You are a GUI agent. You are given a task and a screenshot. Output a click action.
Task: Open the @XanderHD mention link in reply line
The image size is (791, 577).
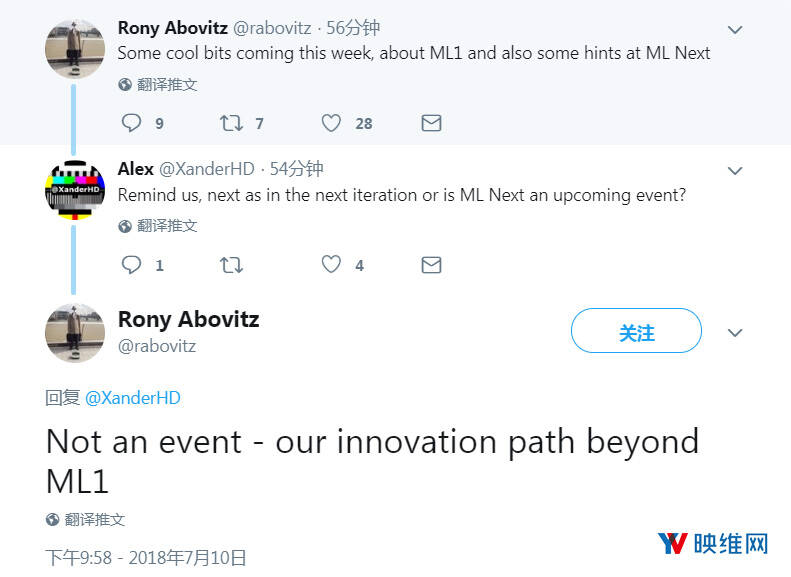tap(133, 397)
